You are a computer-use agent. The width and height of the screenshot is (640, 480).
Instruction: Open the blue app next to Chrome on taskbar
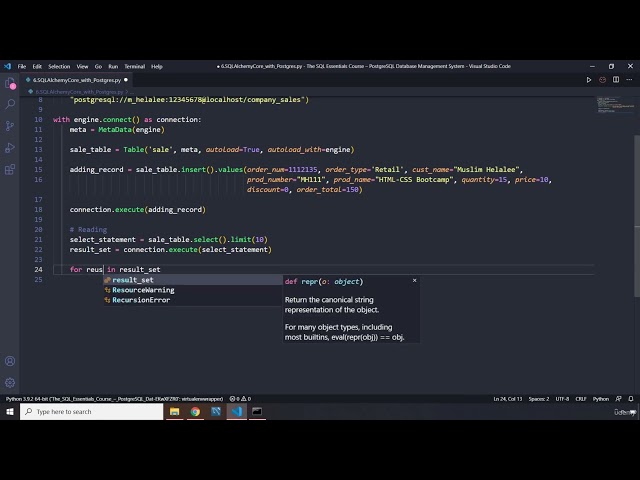pyautogui.click(x=216, y=411)
